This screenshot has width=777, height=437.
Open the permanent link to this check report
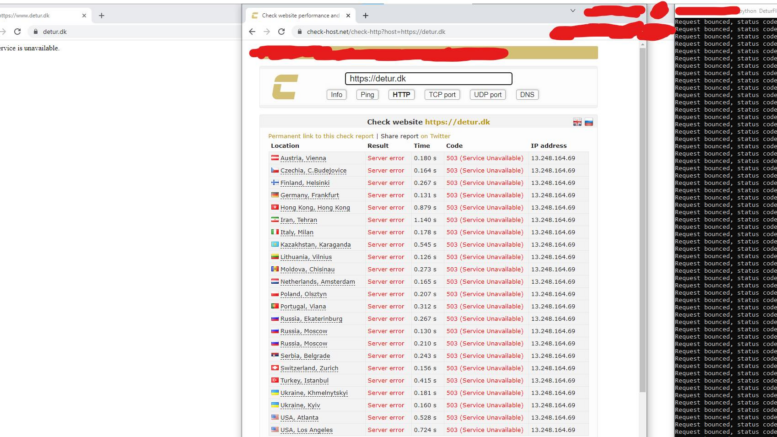click(x=321, y=135)
